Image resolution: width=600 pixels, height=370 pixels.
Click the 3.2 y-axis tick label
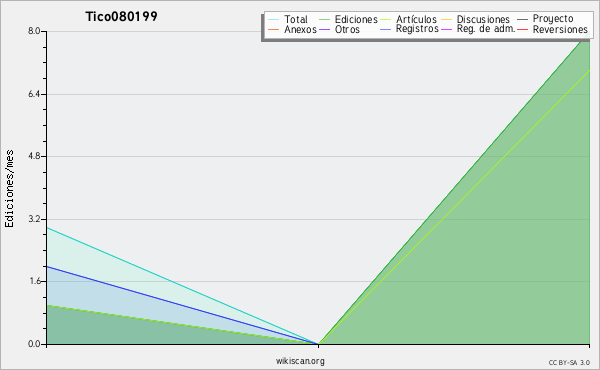(34, 219)
